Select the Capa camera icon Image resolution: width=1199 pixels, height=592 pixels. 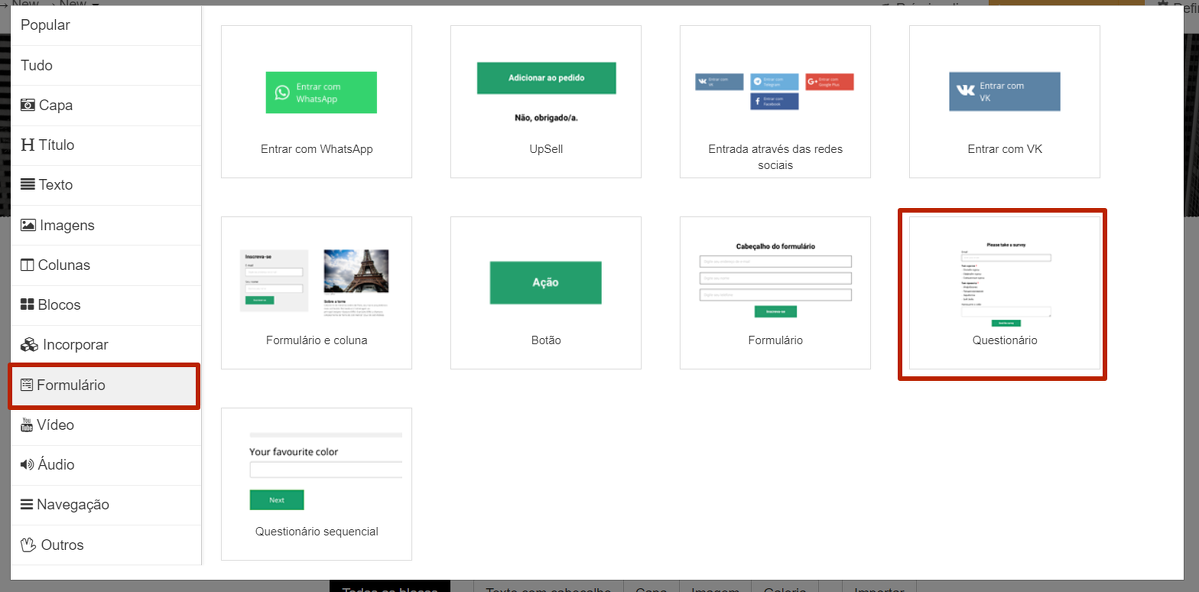point(28,105)
